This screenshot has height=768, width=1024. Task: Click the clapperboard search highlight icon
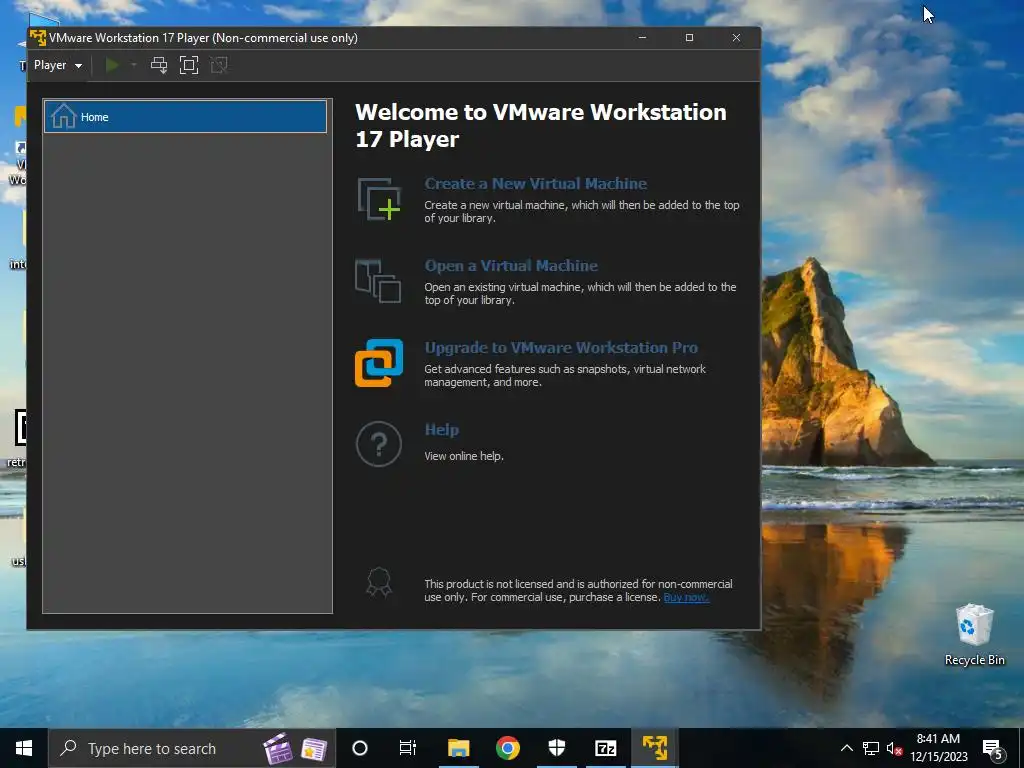(278, 748)
